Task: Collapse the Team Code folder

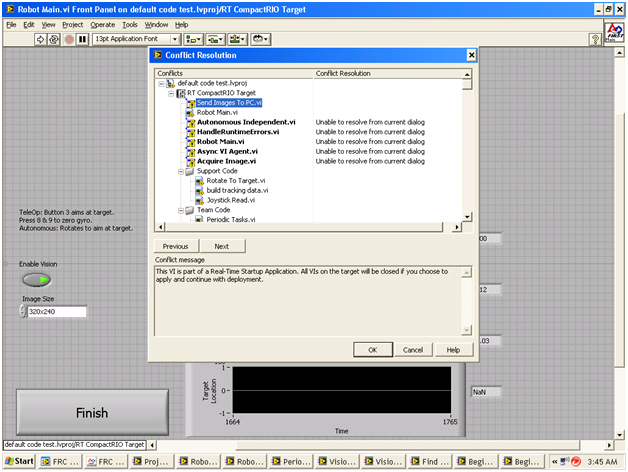Action: [x=181, y=210]
